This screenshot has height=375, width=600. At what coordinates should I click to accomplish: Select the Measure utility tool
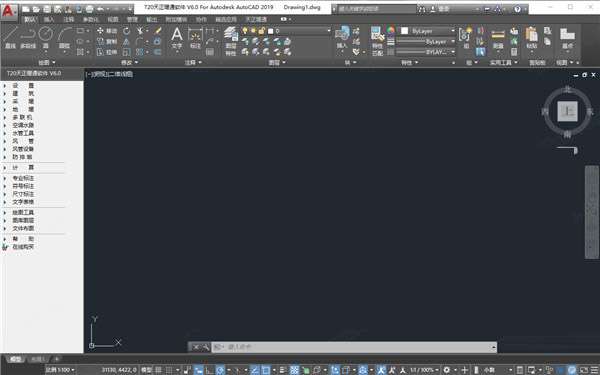point(498,38)
